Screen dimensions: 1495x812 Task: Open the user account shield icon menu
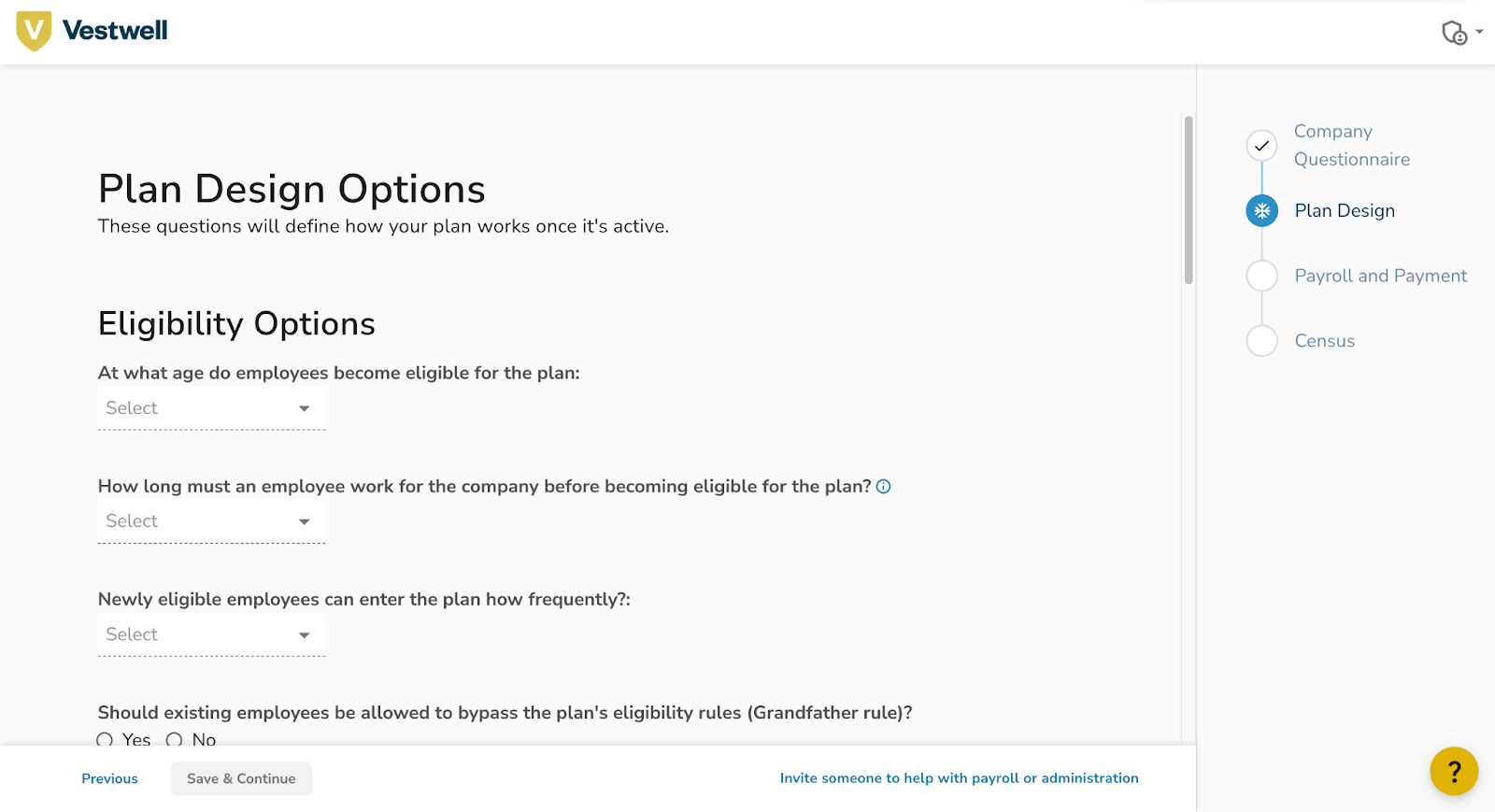click(1461, 33)
